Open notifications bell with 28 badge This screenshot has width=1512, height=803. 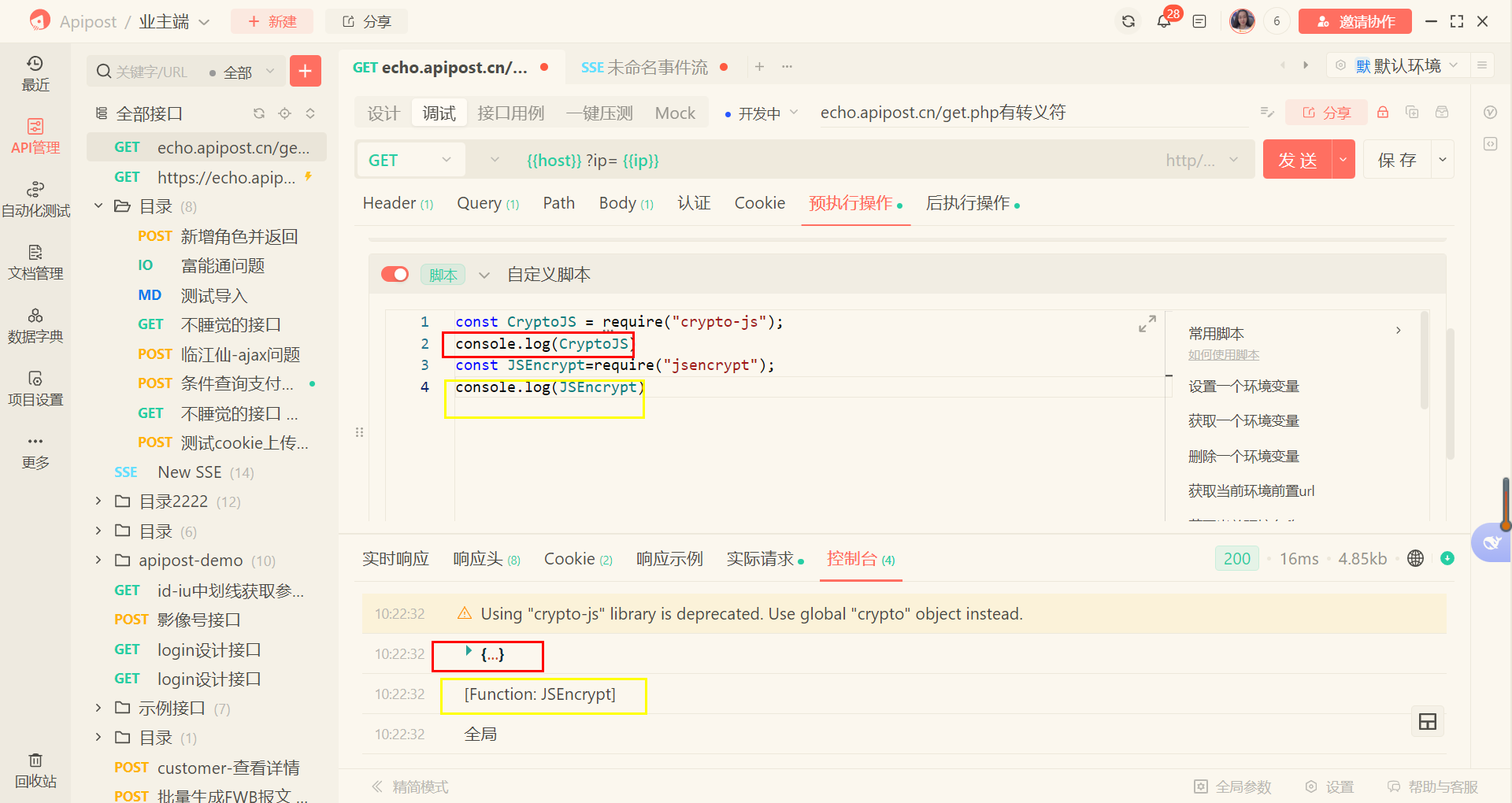point(1165,20)
